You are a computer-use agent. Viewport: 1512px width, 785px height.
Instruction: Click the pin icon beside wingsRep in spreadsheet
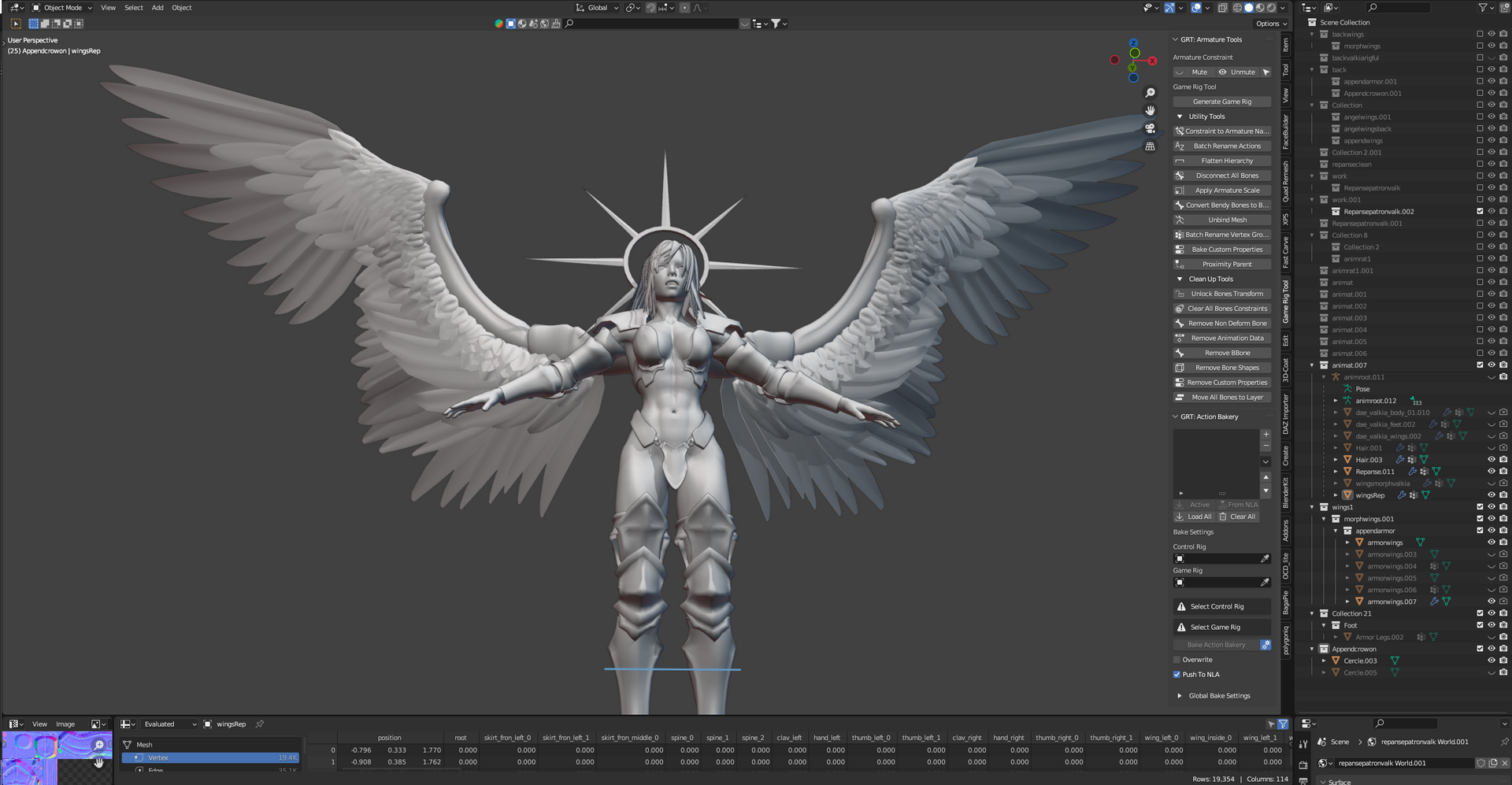pos(259,724)
